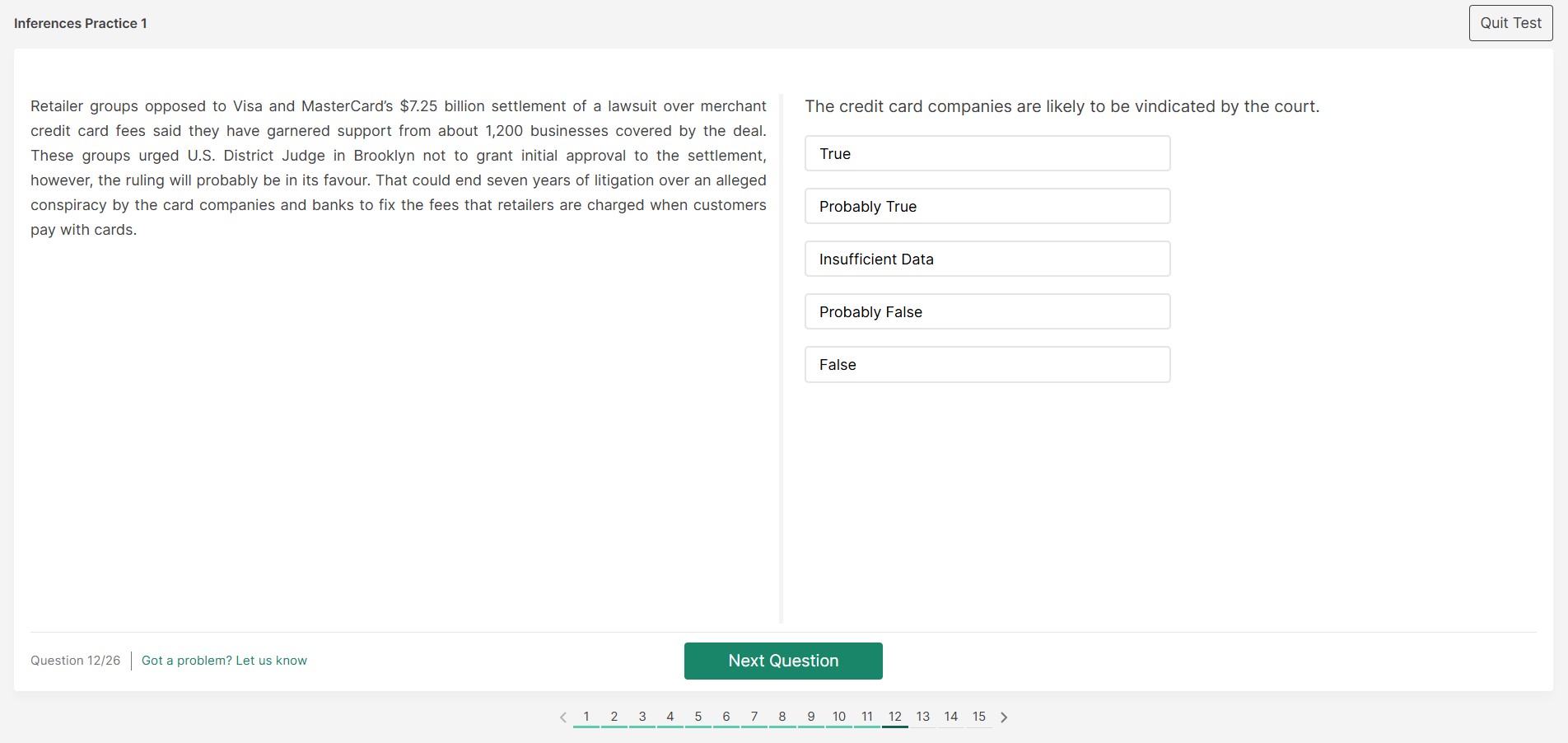
Task: Select the True answer option
Action: pyautogui.click(x=987, y=153)
